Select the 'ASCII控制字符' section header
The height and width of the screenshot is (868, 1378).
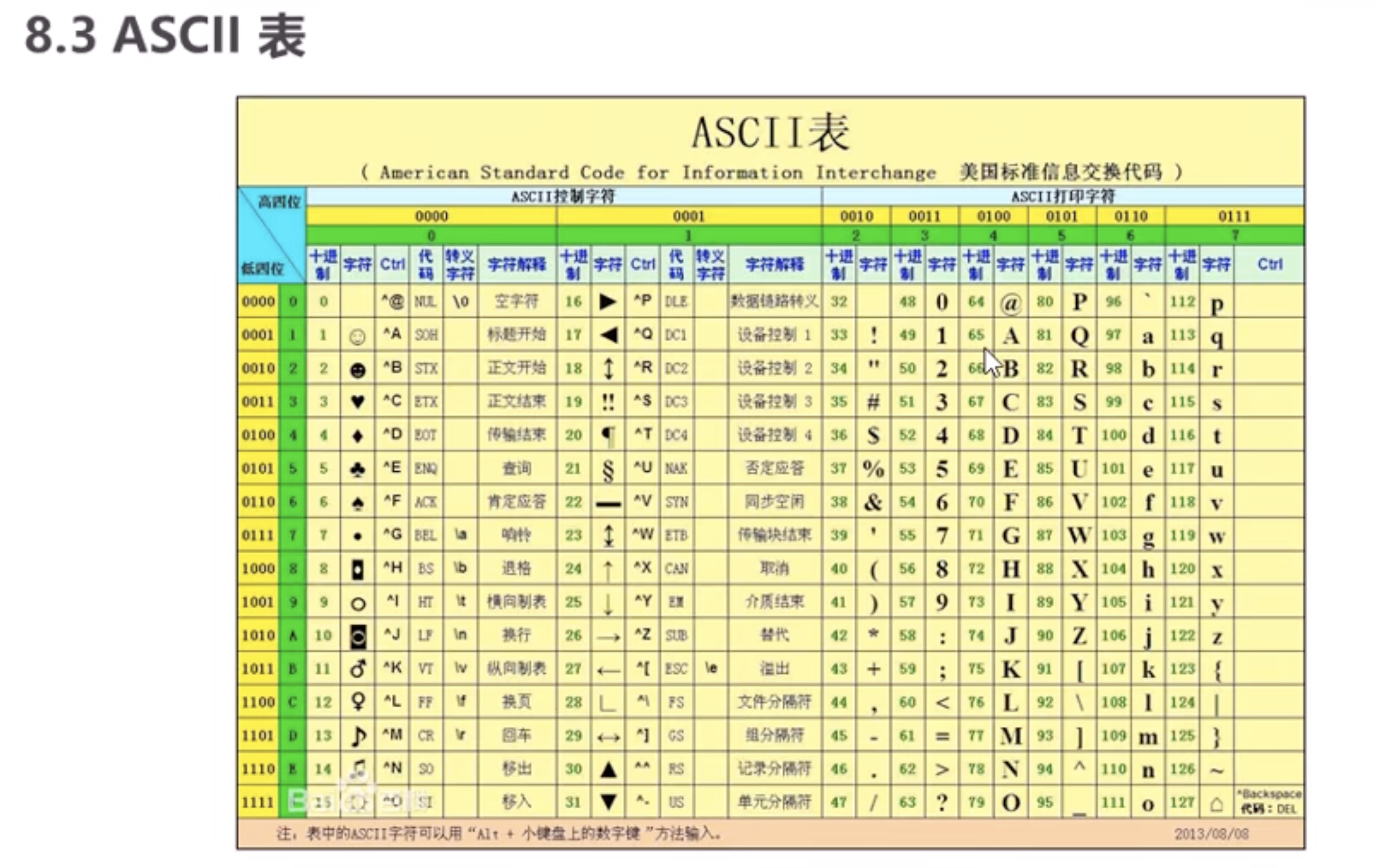563,197
